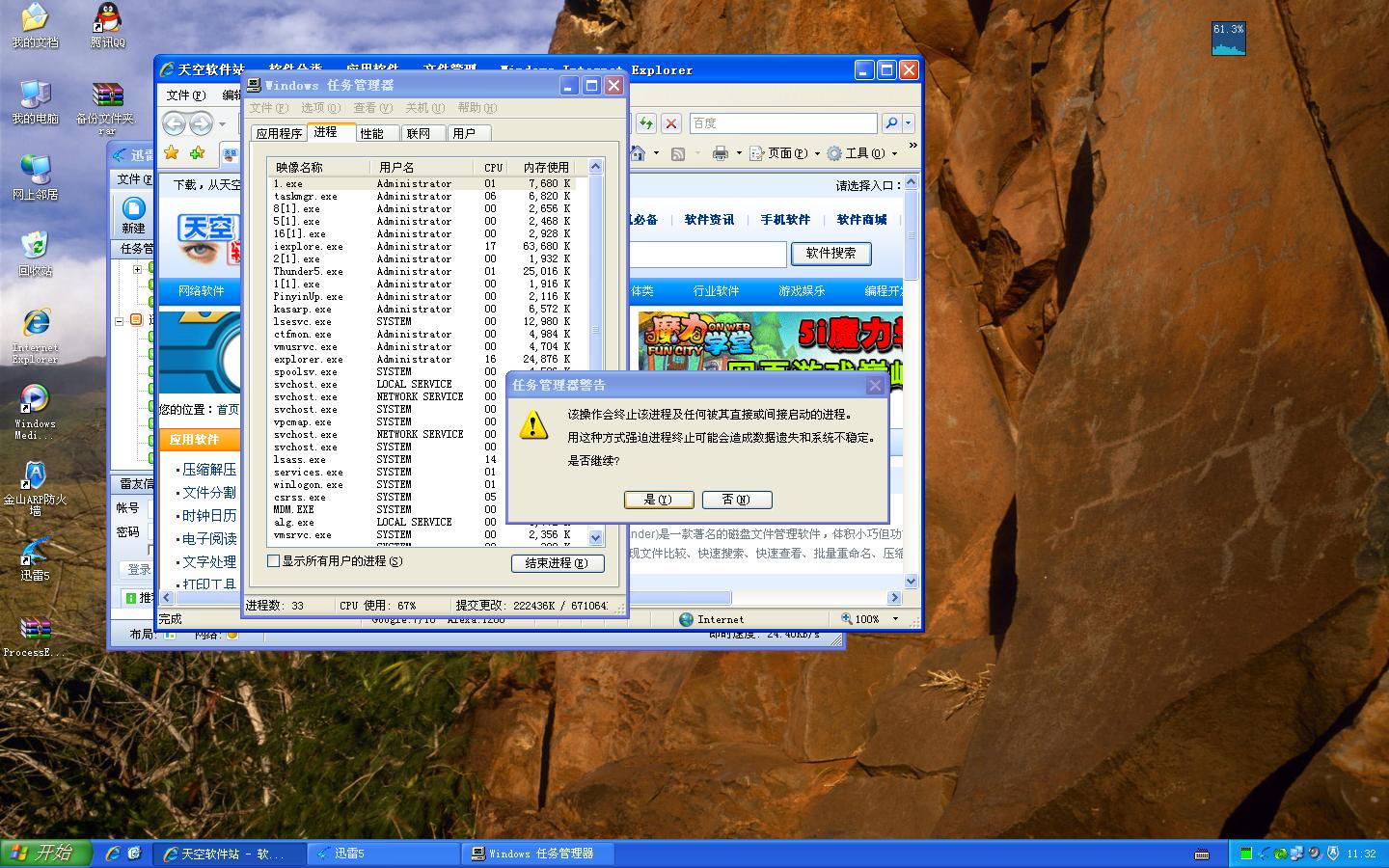Click the IE back arrow button
1389x868 pixels.
174,123
